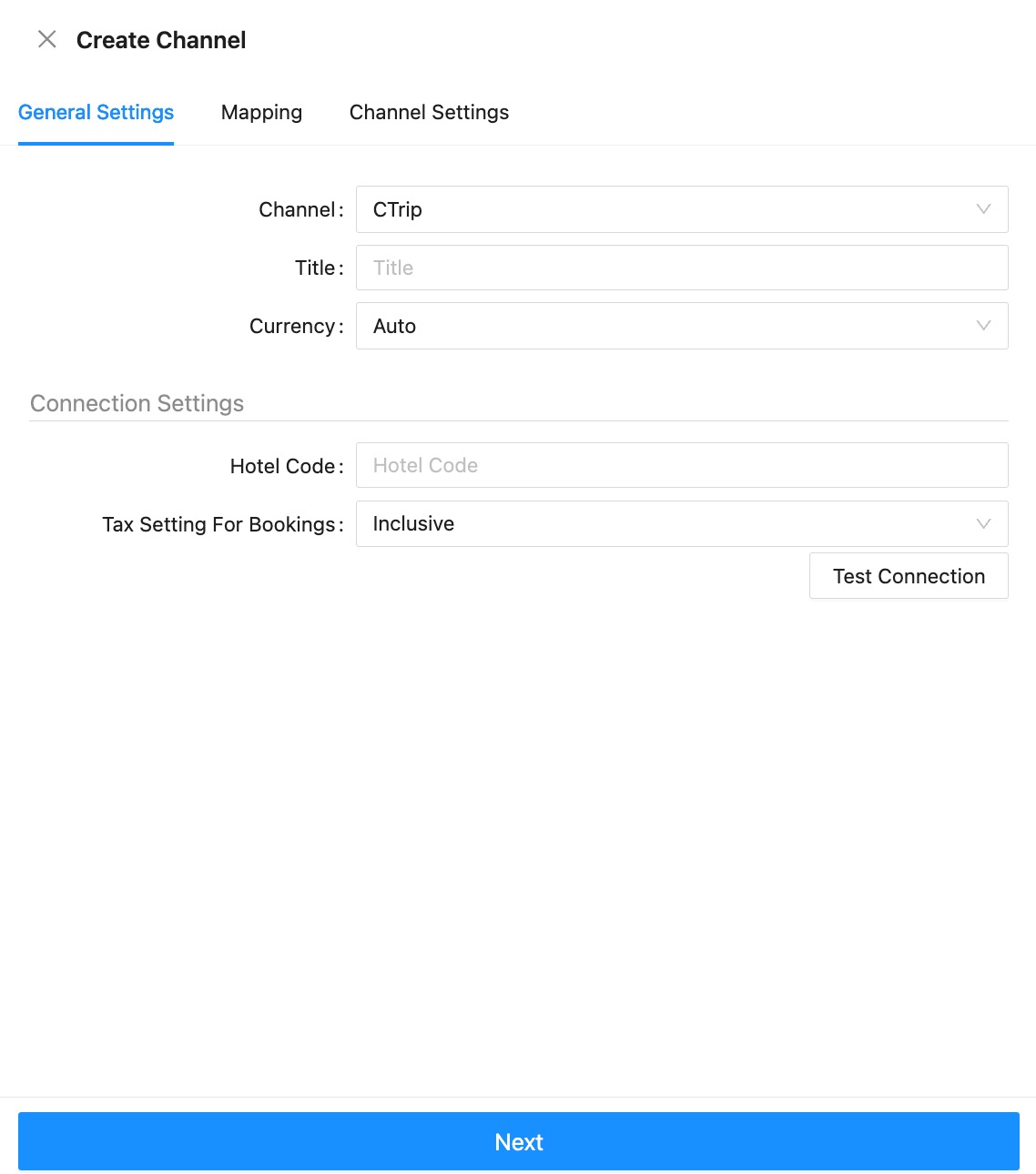Focus the Hotel Code input field

(682, 465)
